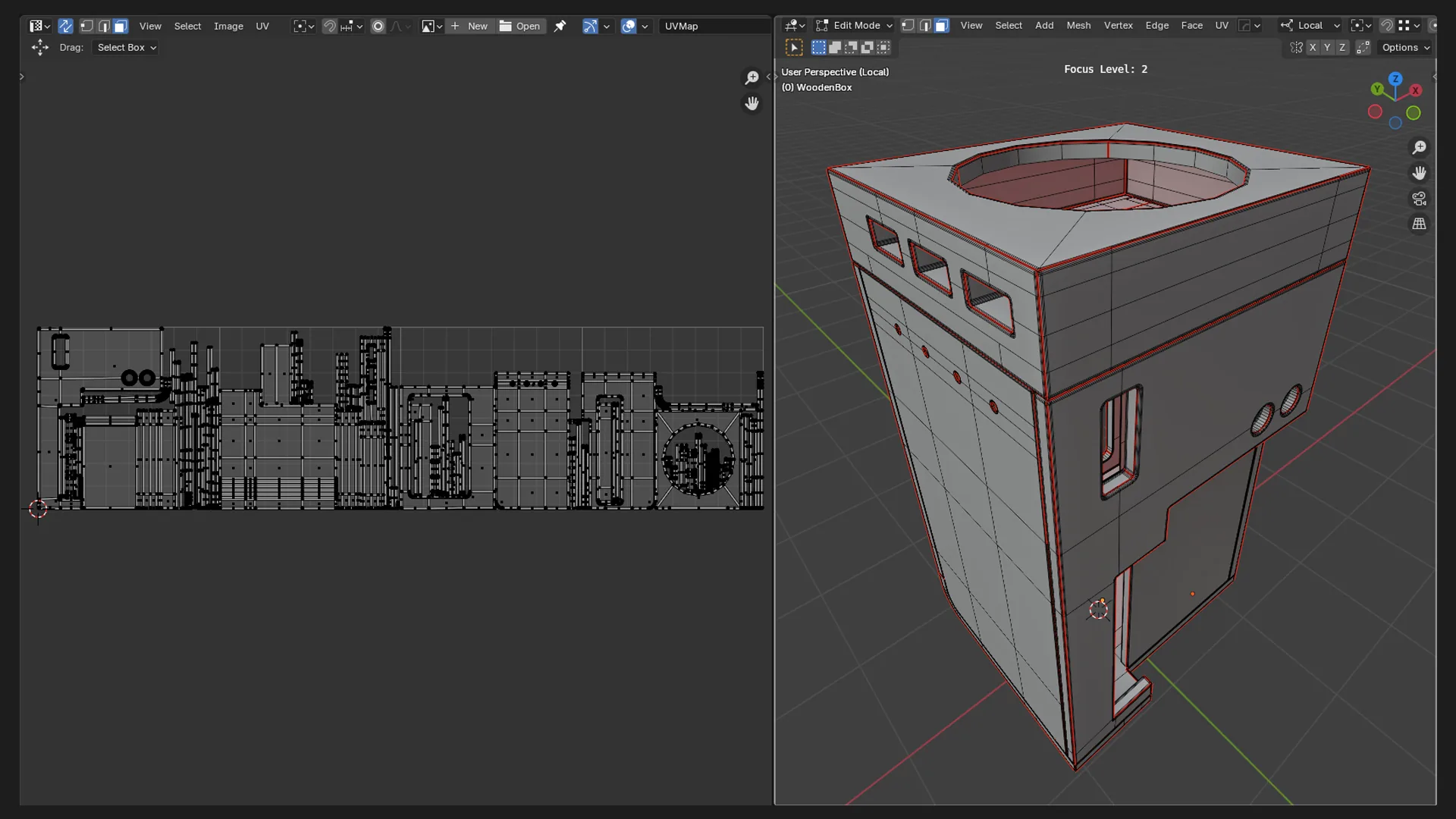Screen dimensions: 1456x819
Task: Toggle camera view in 3D viewport
Action: [x=1419, y=199]
